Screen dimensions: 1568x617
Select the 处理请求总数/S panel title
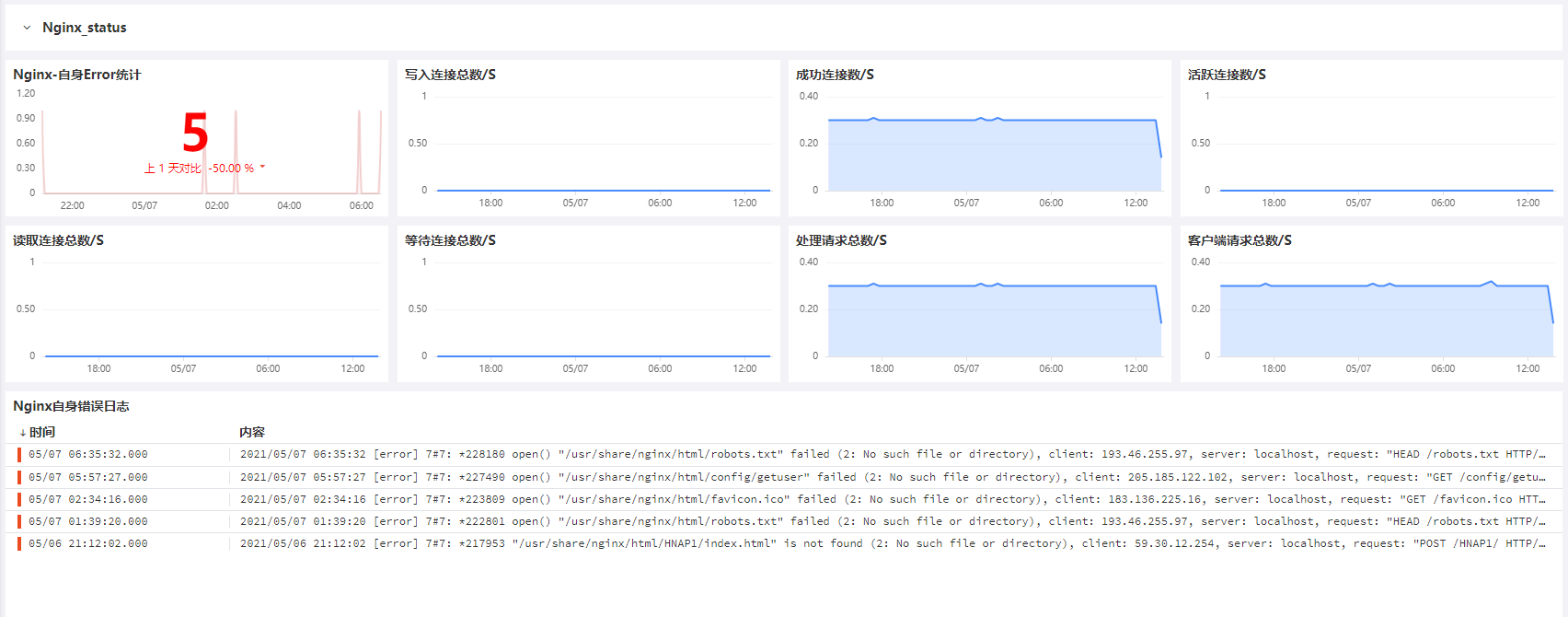click(841, 240)
